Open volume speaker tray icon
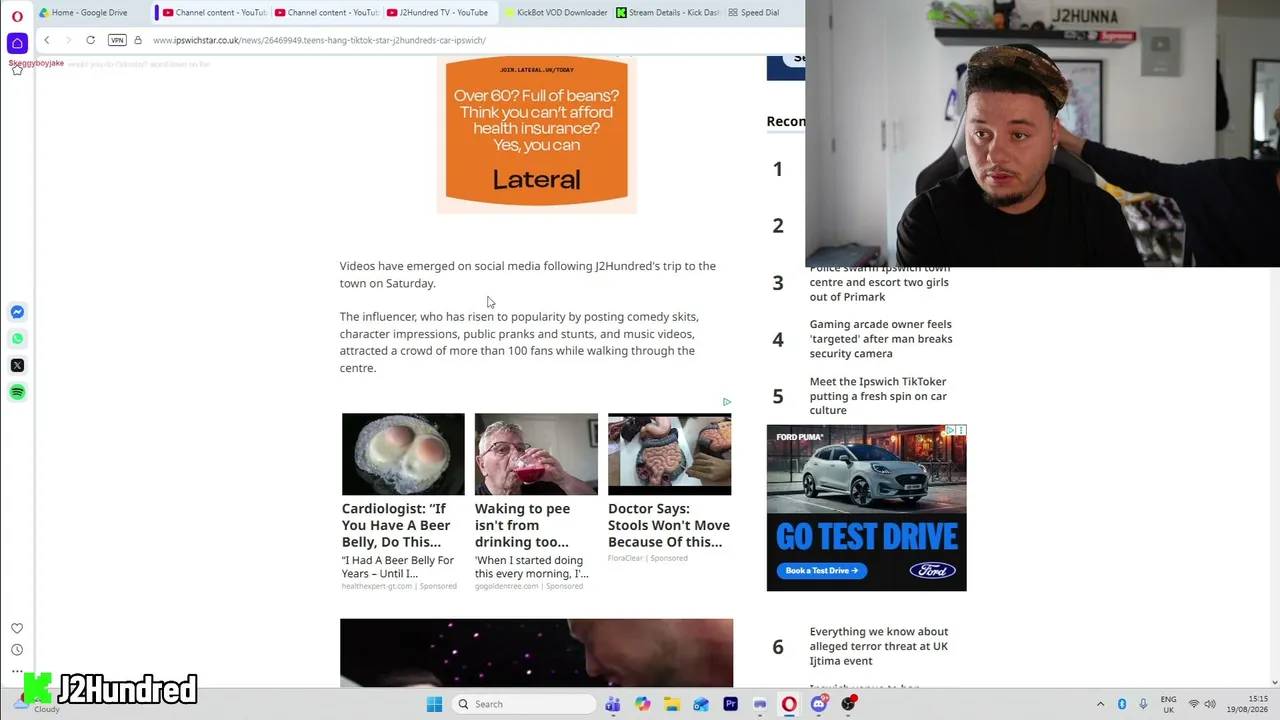Screen dimensions: 1280x720 pyautogui.click(x=1210, y=704)
